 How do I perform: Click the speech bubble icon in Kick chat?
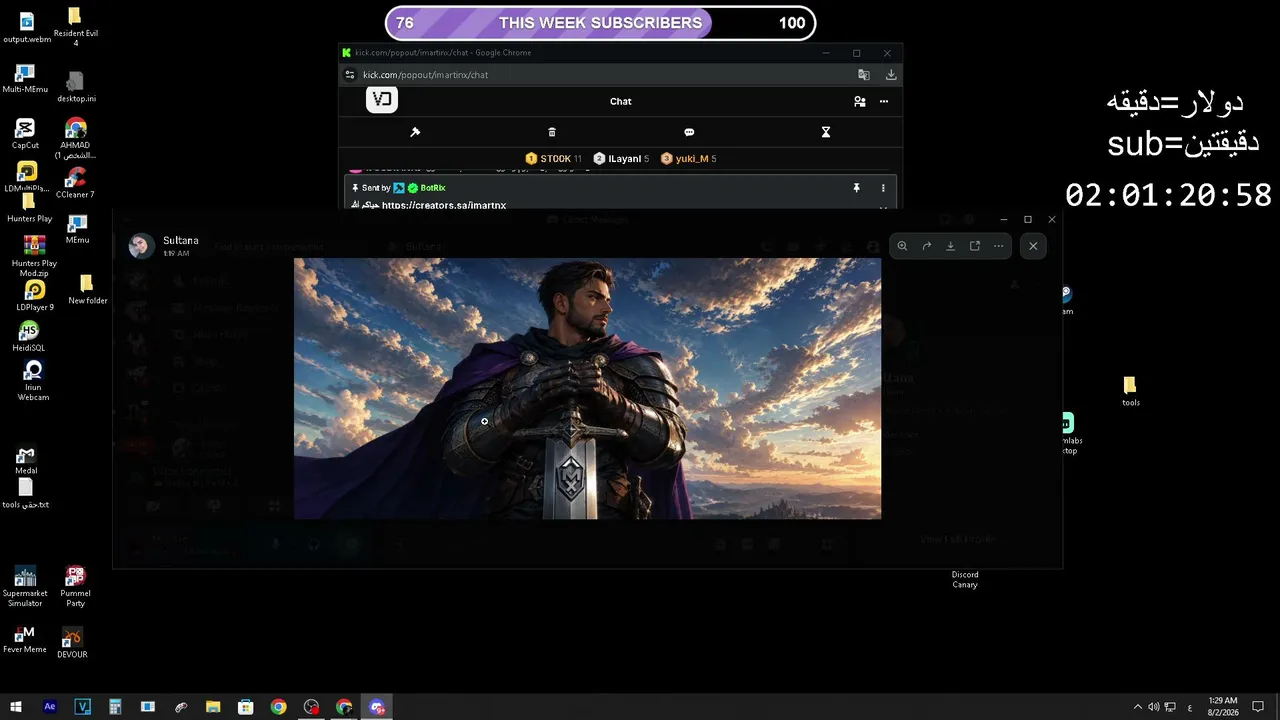(689, 132)
